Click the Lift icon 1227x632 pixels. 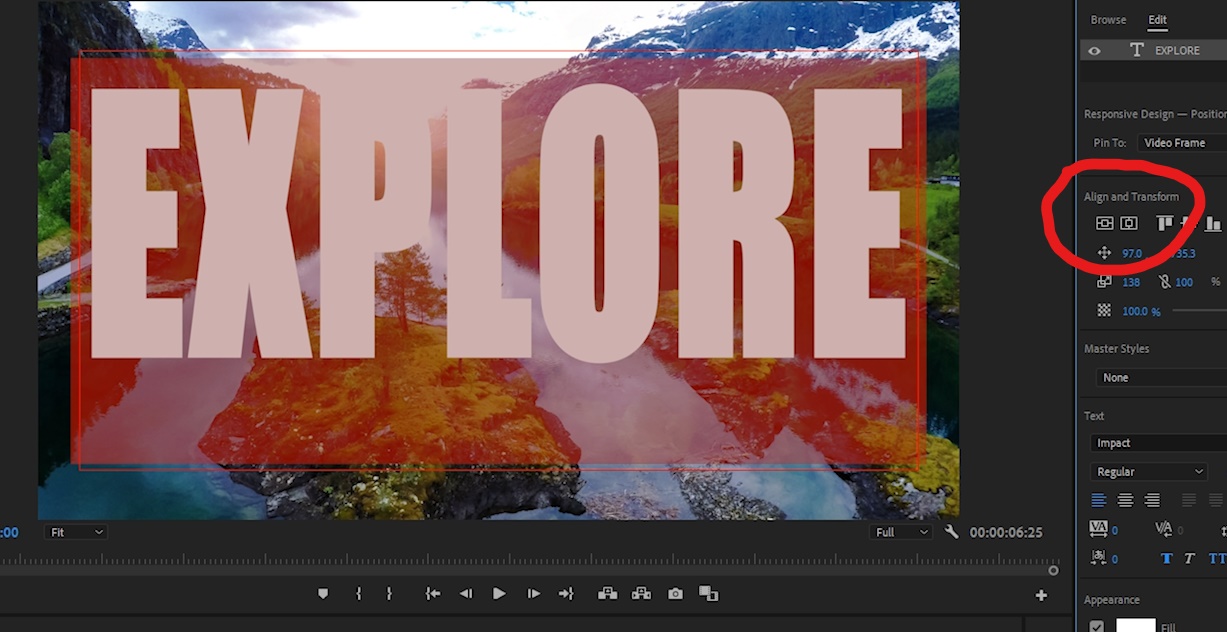(607, 594)
